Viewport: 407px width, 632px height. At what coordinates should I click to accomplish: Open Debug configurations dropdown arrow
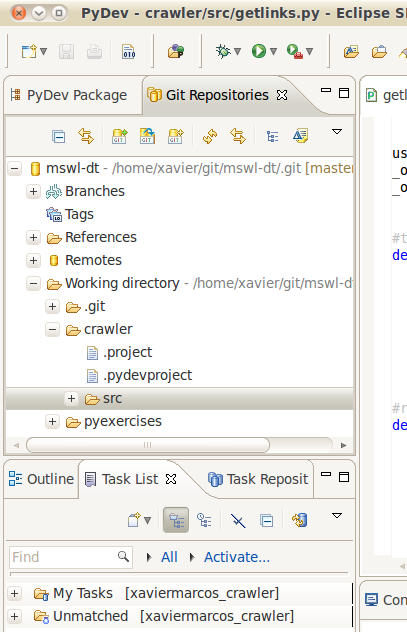coord(237,52)
